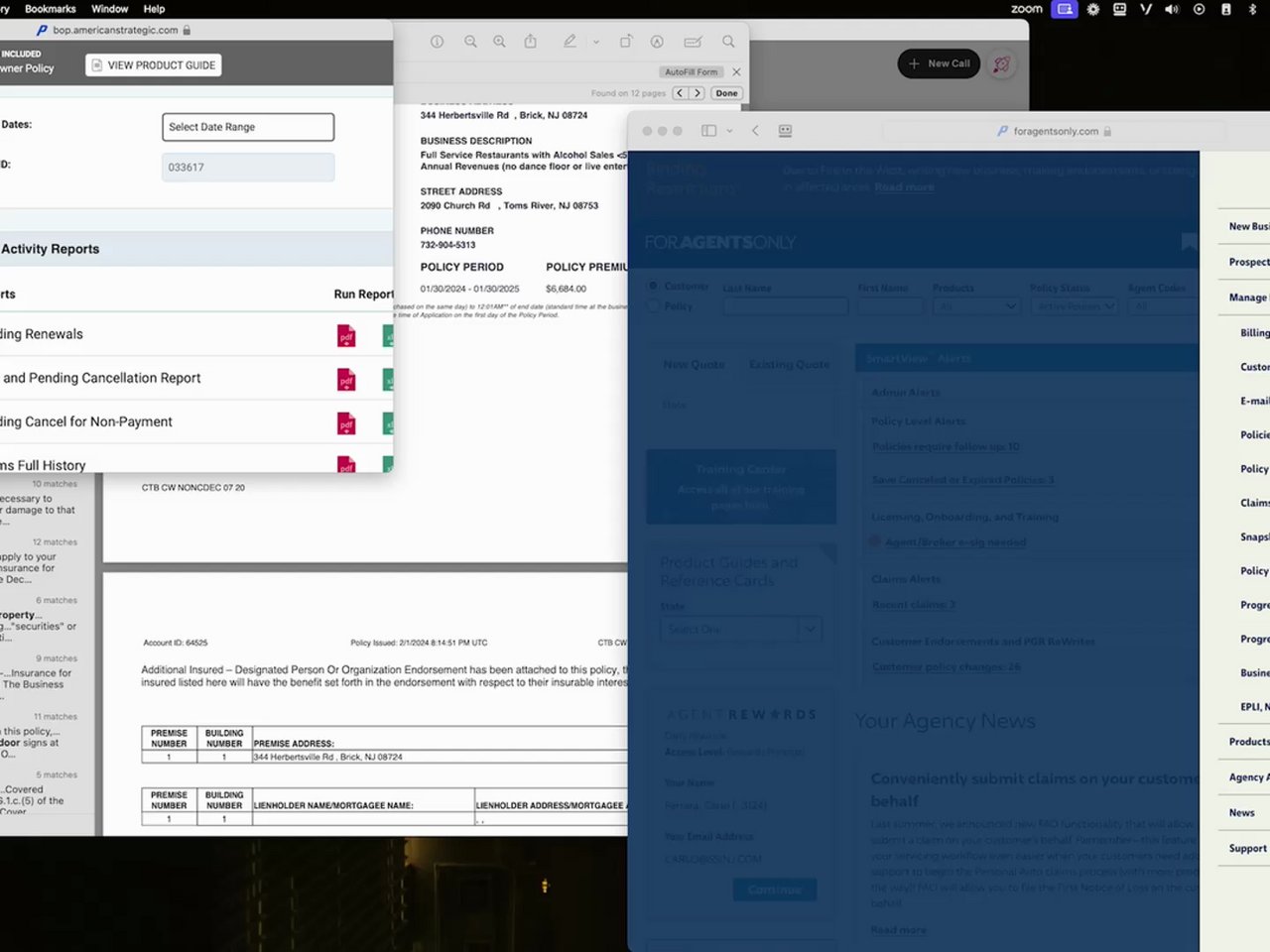Open the share icon in PDF toolbar
This screenshot has width=1270, height=952.
[531, 42]
